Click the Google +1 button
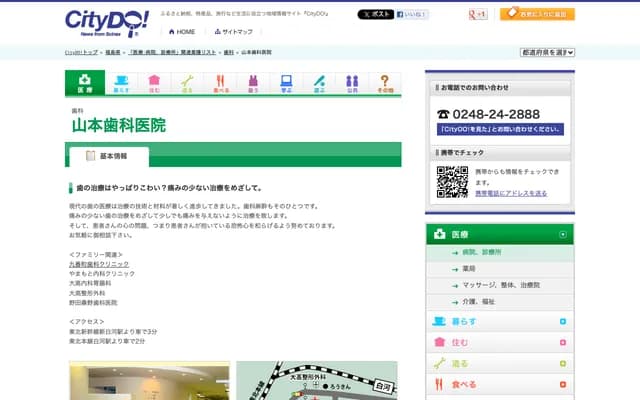 [x=478, y=14]
